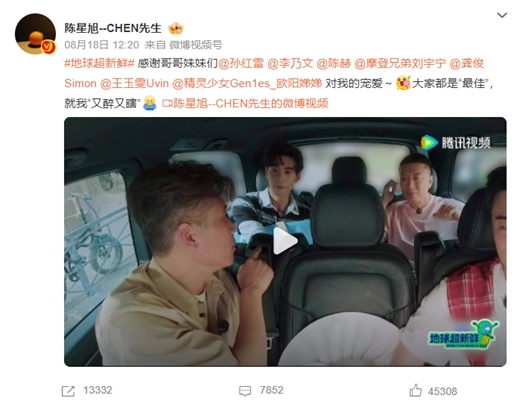The width and height of the screenshot is (520, 404).
Task: Repost using the share icon
Action: coord(68,391)
